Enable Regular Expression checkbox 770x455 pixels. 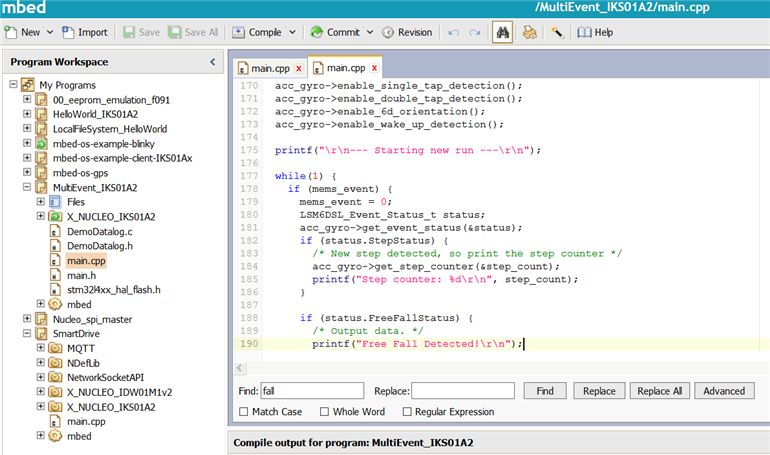click(407, 411)
